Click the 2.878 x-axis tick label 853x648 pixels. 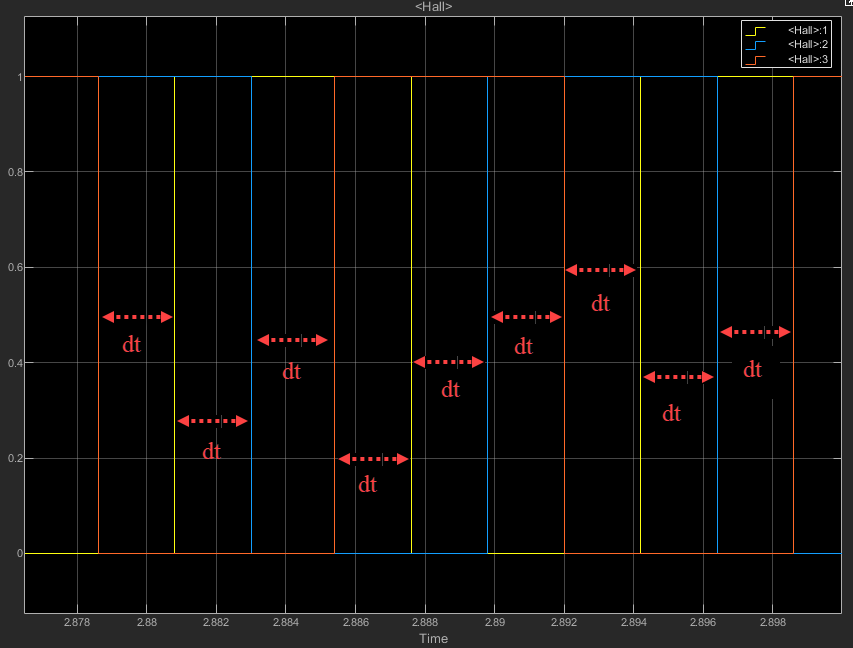pyautogui.click(x=77, y=622)
